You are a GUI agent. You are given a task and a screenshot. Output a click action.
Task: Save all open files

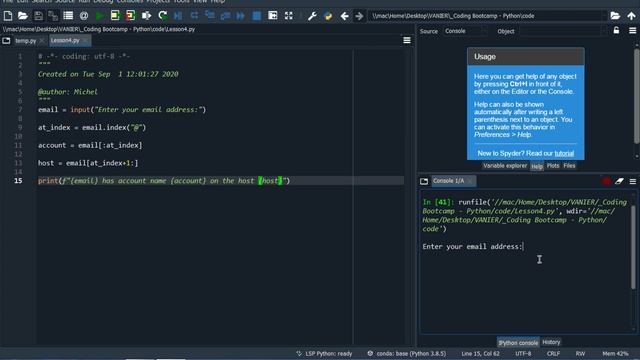click(x=53, y=16)
